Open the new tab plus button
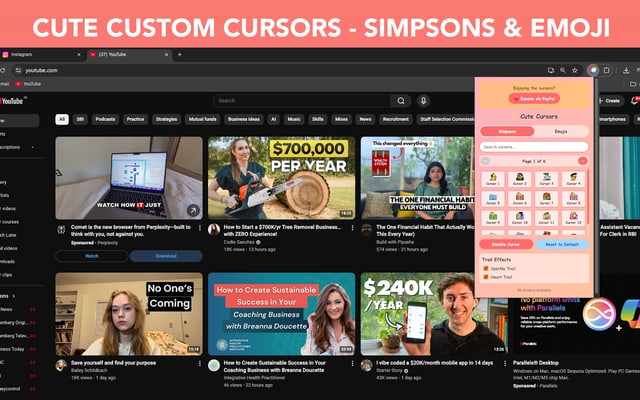 (179, 54)
